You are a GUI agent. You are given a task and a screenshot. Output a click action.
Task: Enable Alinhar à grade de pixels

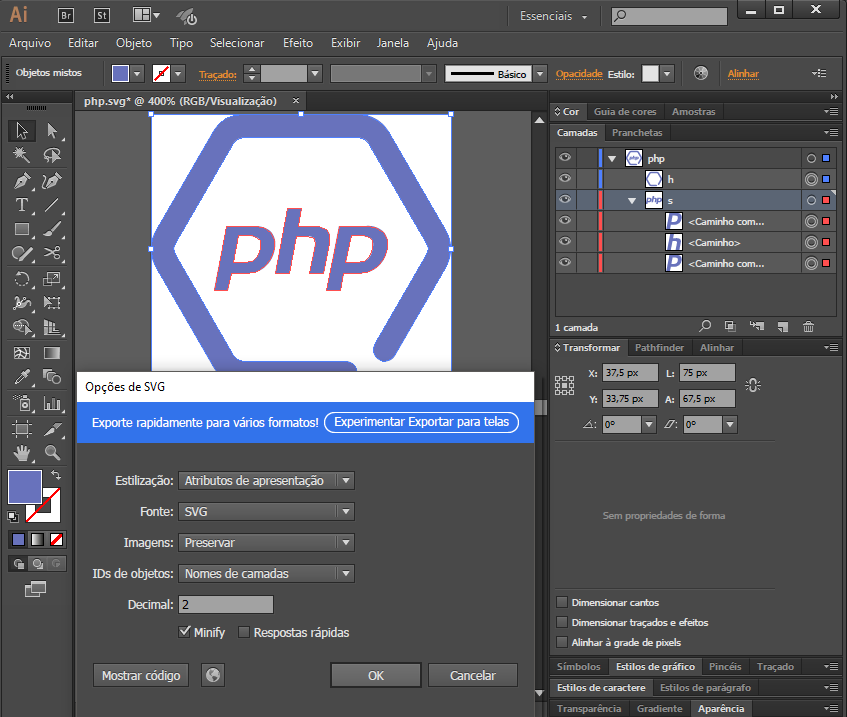(x=562, y=642)
